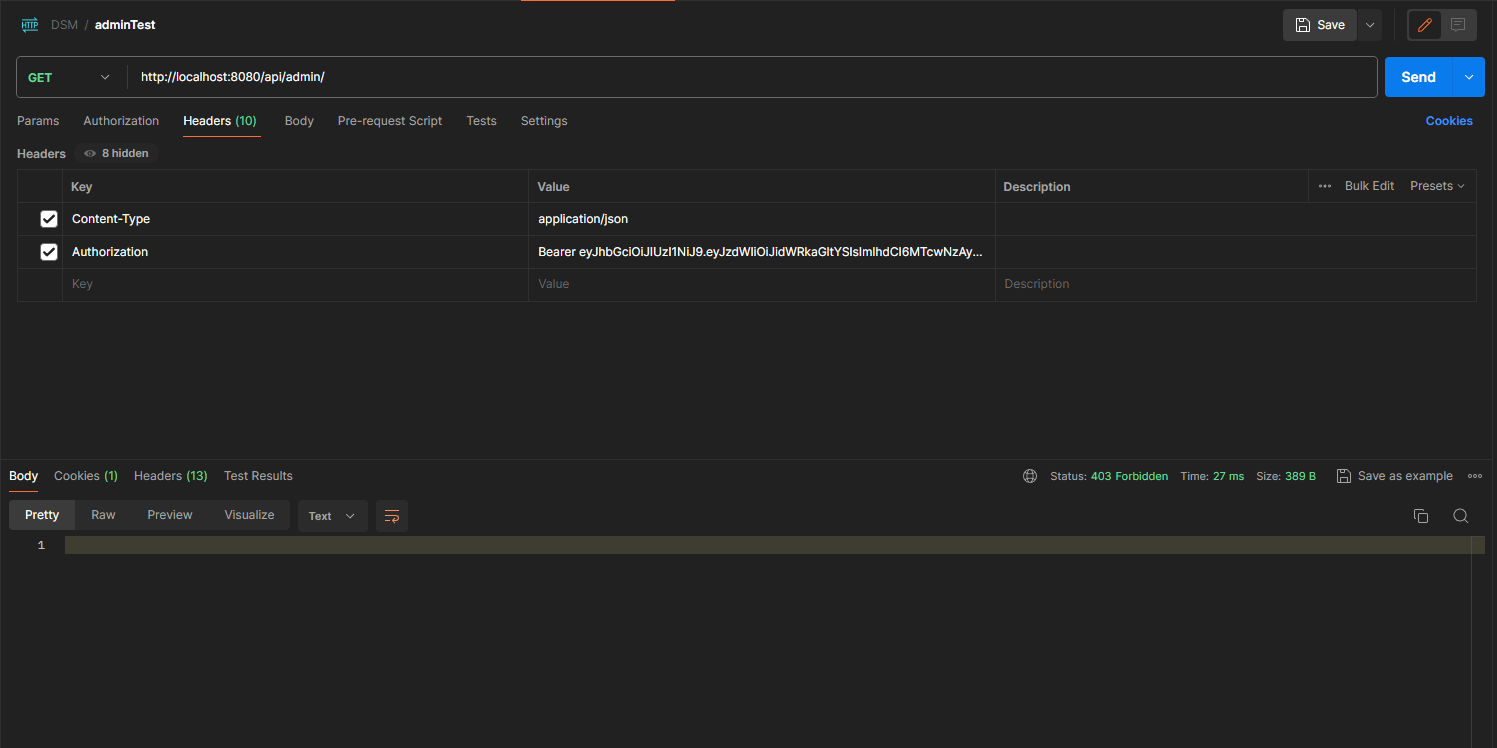
Task: Click the Save button
Action: (x=1320, y=25)
